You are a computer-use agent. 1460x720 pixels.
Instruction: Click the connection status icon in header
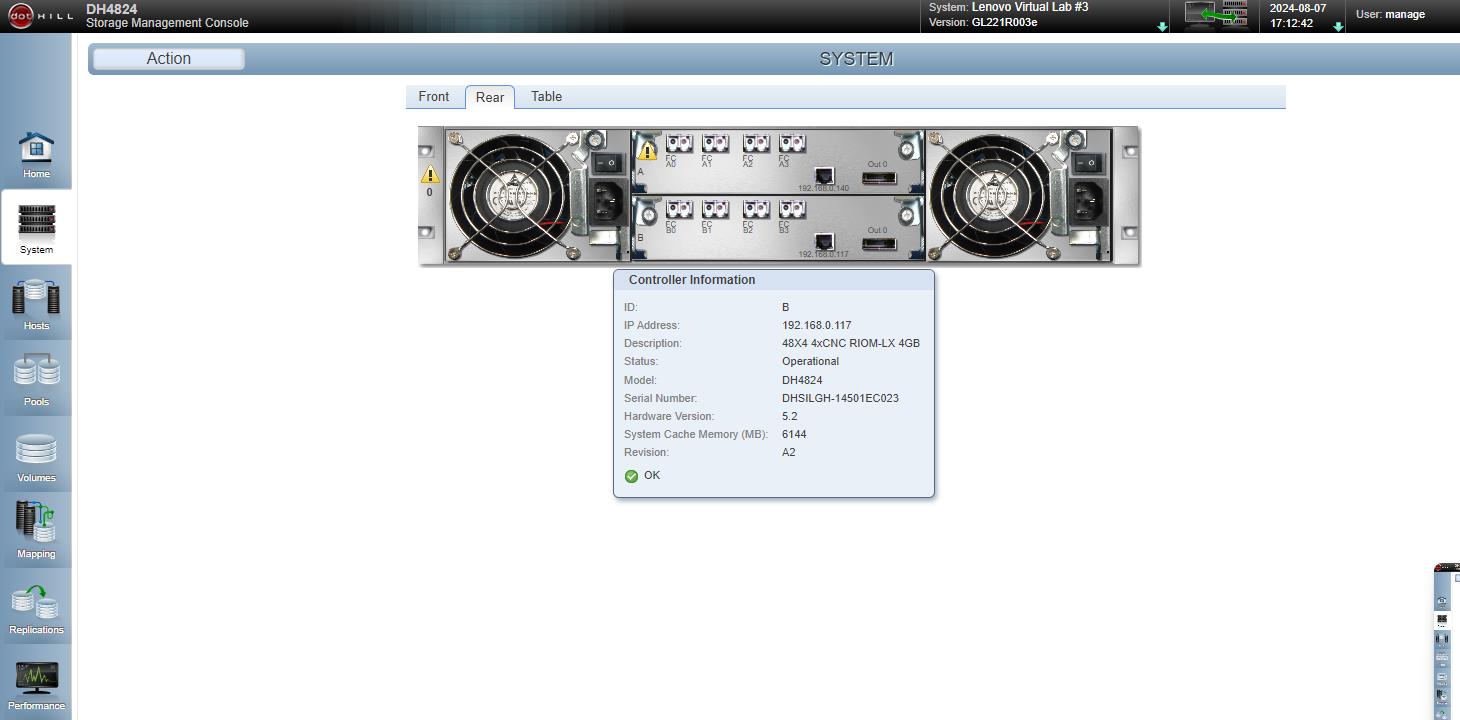[1216, 15]
